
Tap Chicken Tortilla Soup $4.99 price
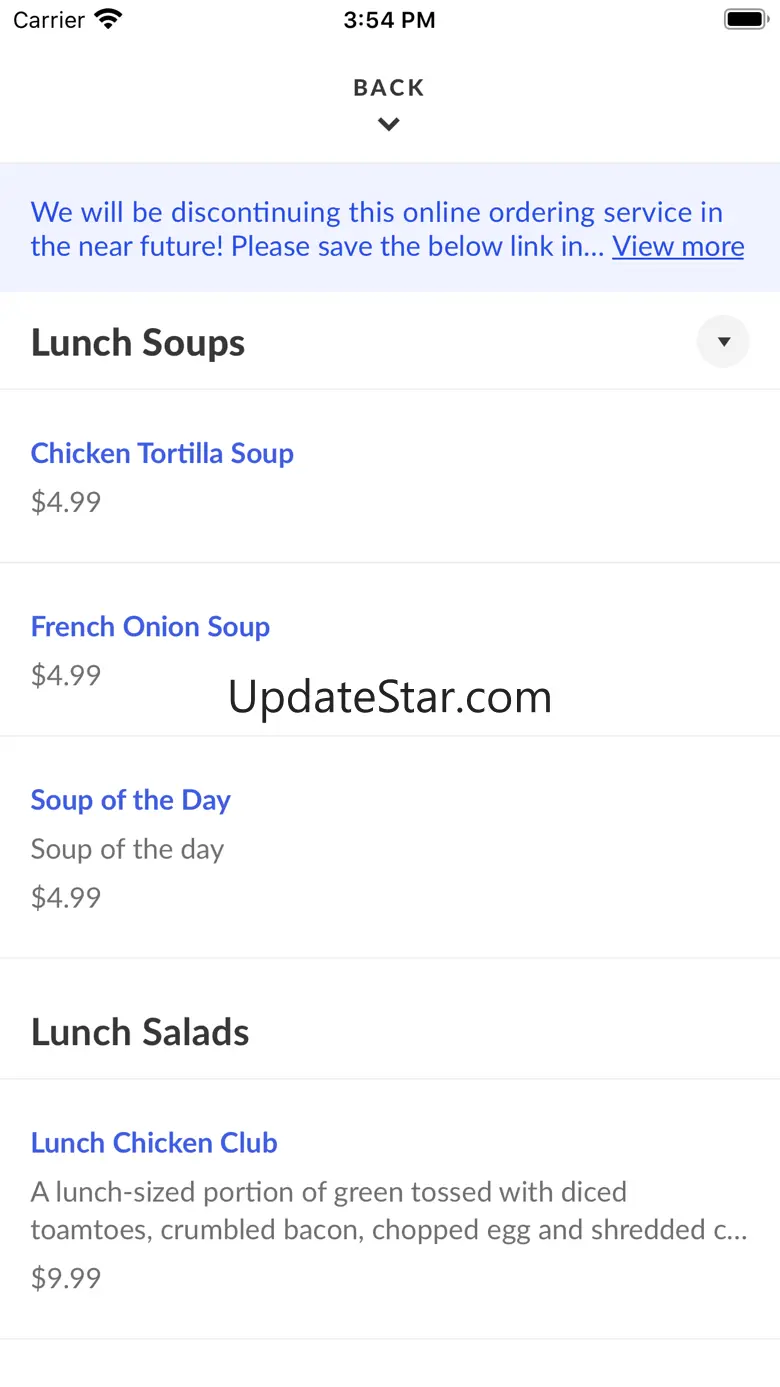click(66, 502)
